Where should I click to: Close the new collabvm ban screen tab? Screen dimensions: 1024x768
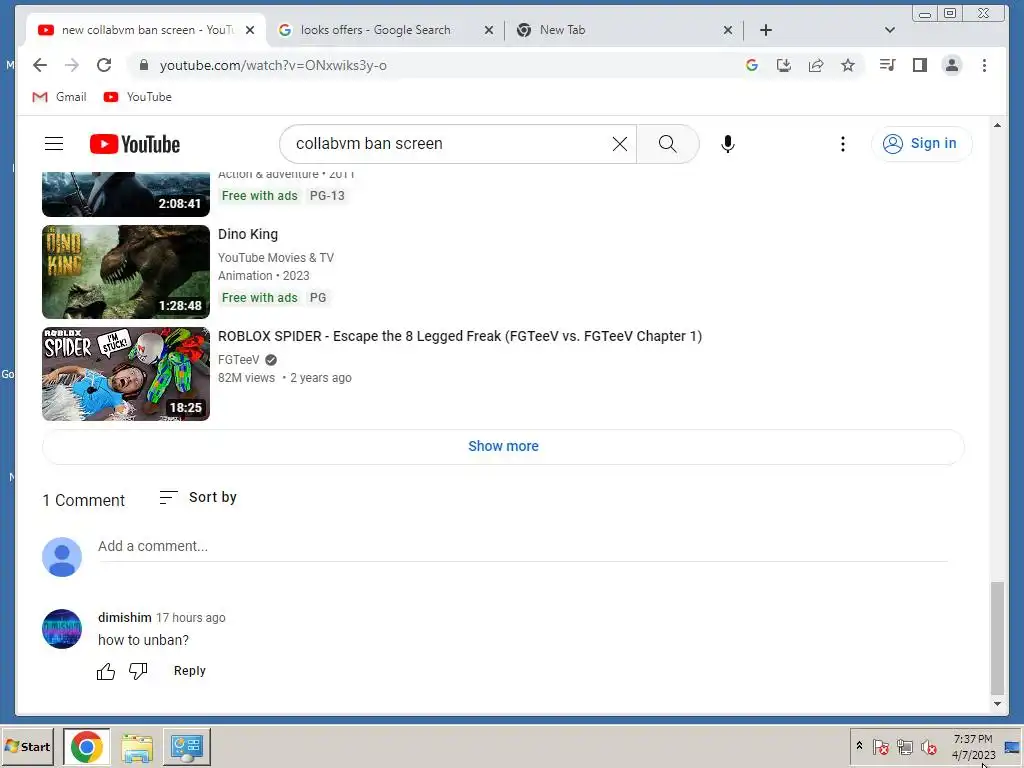pos(249,30)
